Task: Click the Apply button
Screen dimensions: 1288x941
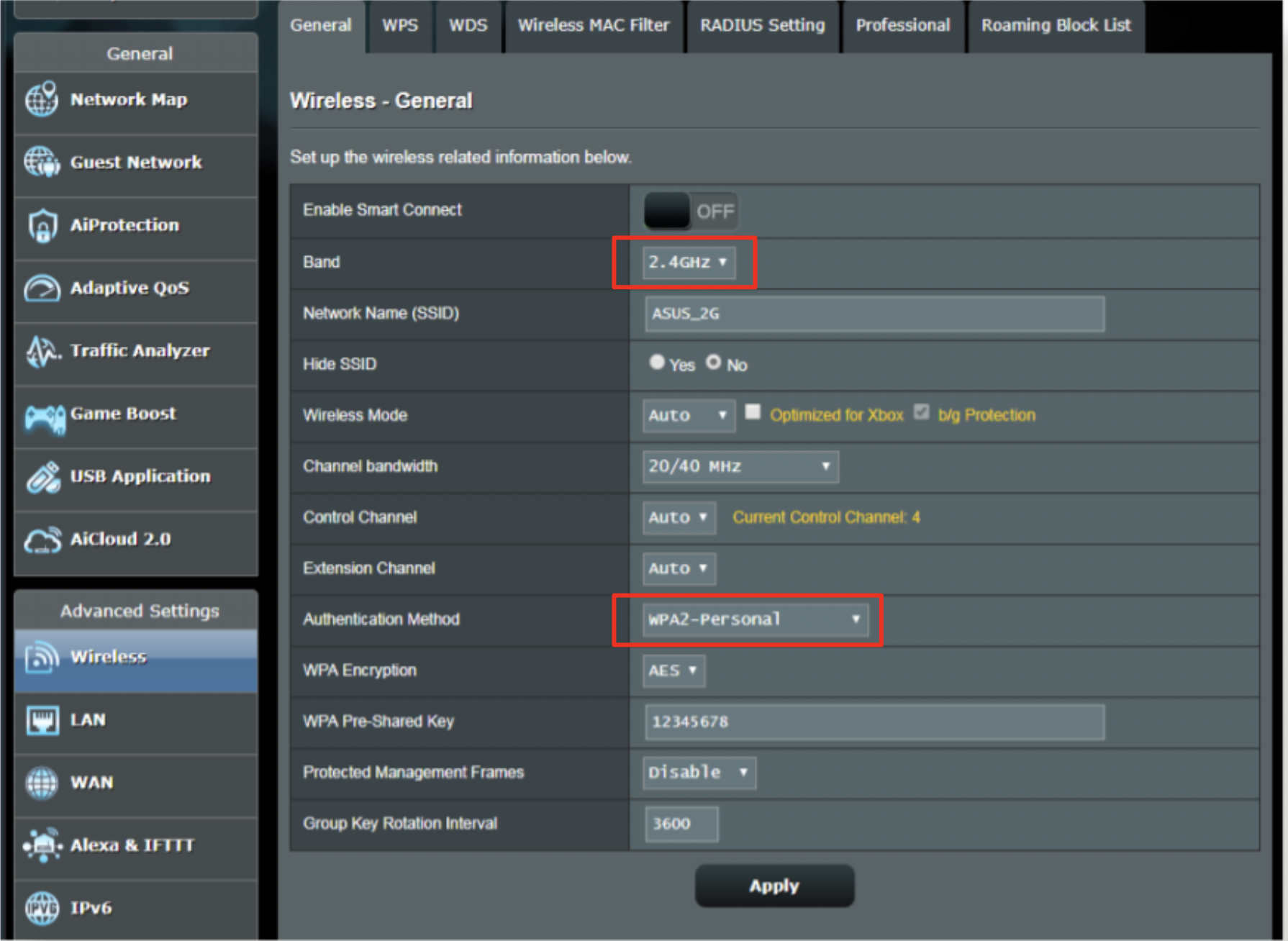Action: click(774, 886)
